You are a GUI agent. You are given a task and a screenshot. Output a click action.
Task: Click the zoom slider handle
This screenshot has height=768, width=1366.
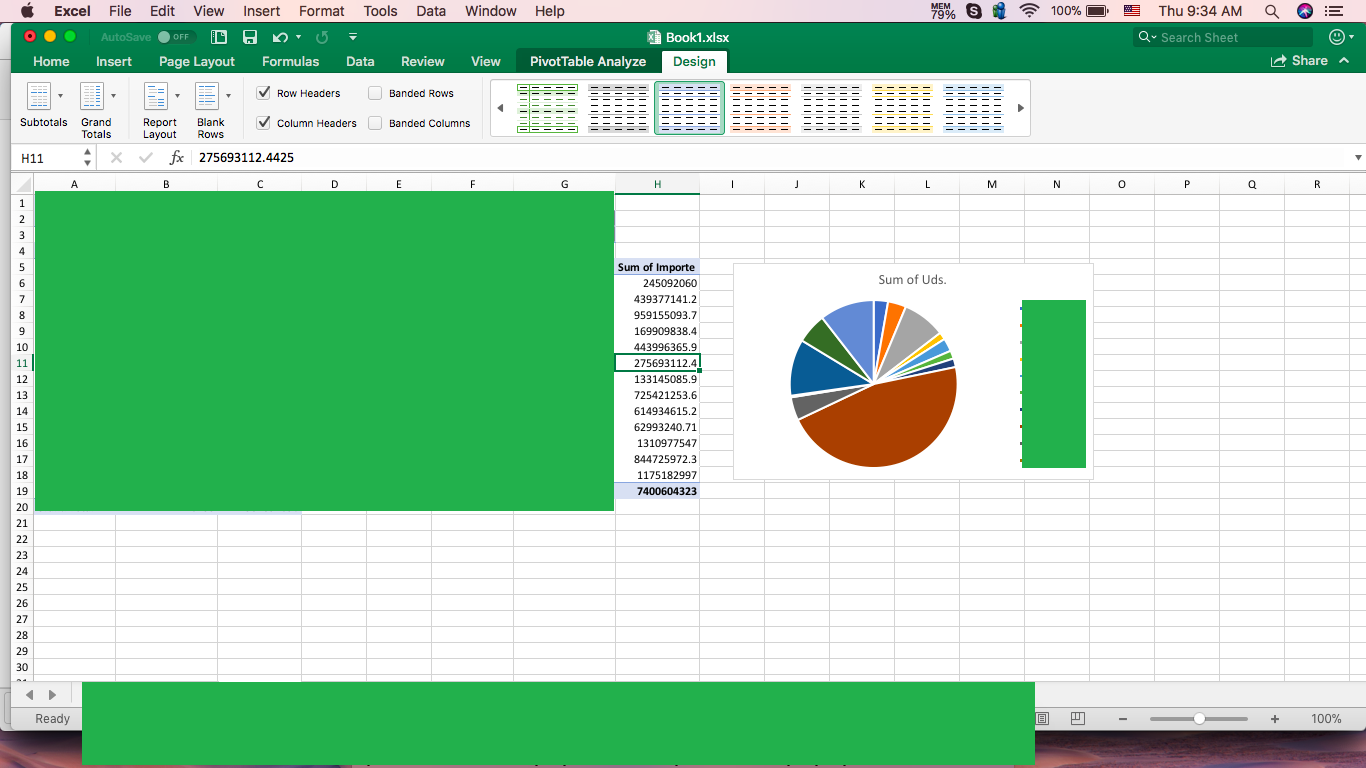(1199, 719)
